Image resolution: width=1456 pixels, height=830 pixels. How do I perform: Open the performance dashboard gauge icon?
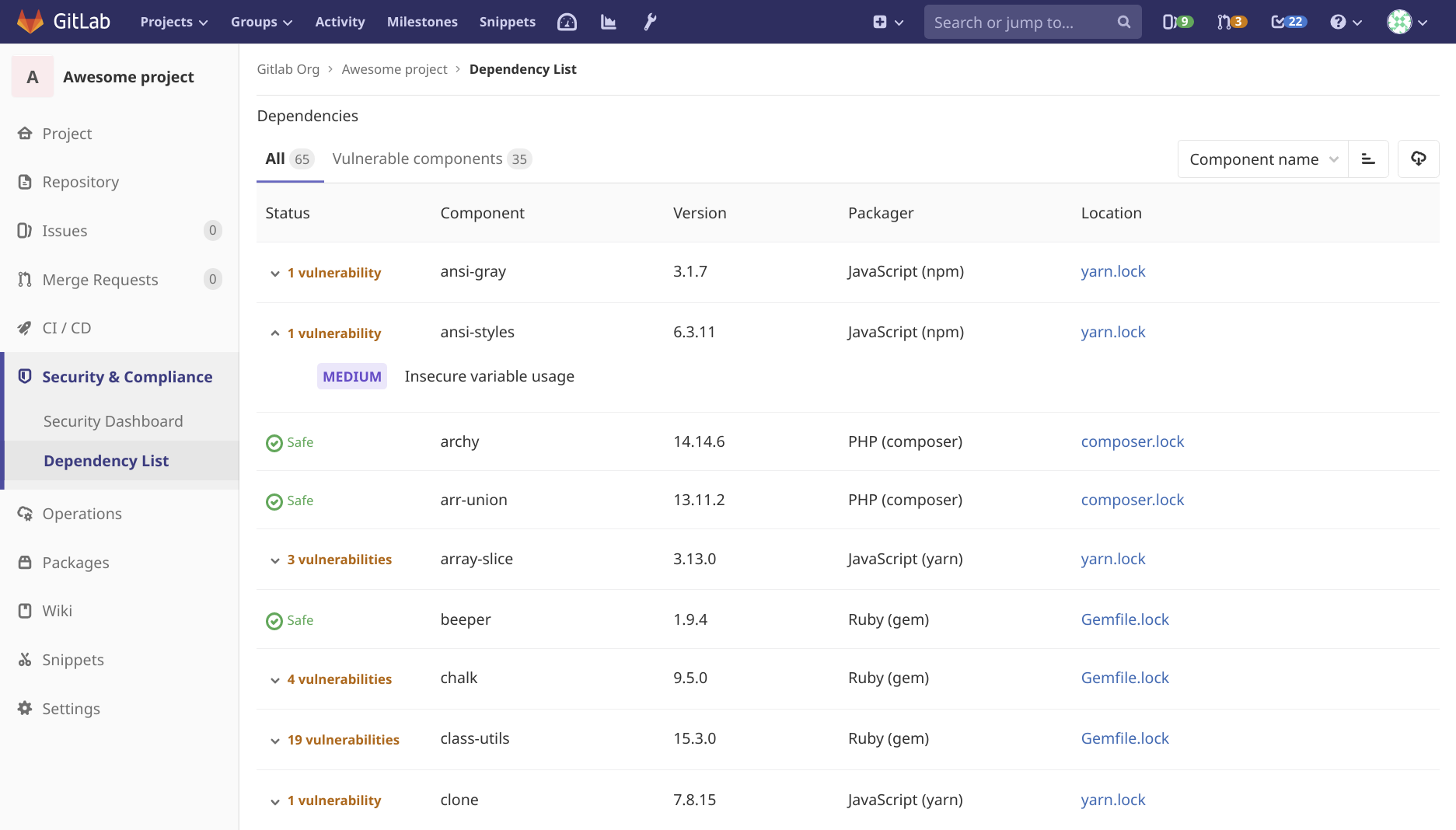(567, 22)
